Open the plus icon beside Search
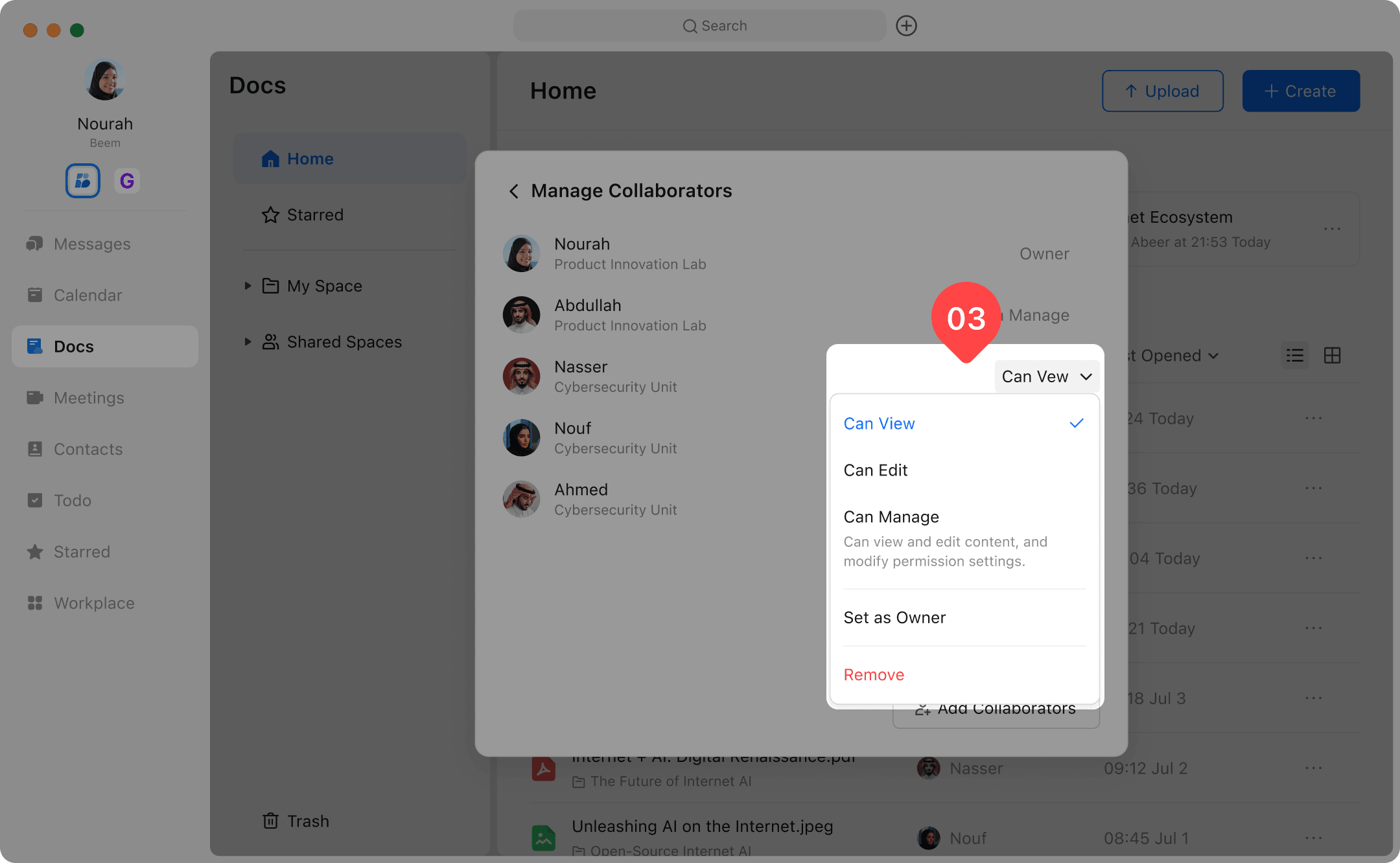This screenshot has height=863, width=1400. click(906, 26)
